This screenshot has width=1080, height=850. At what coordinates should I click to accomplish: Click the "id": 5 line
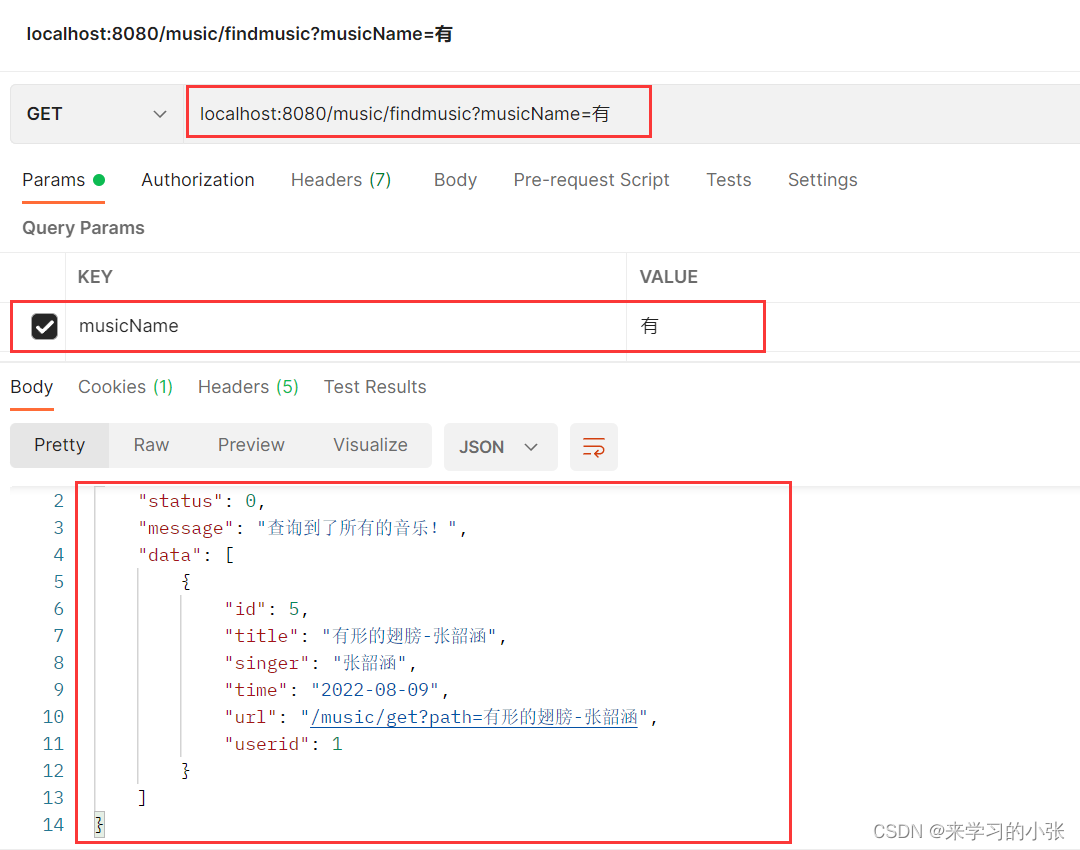click(266, 610)
